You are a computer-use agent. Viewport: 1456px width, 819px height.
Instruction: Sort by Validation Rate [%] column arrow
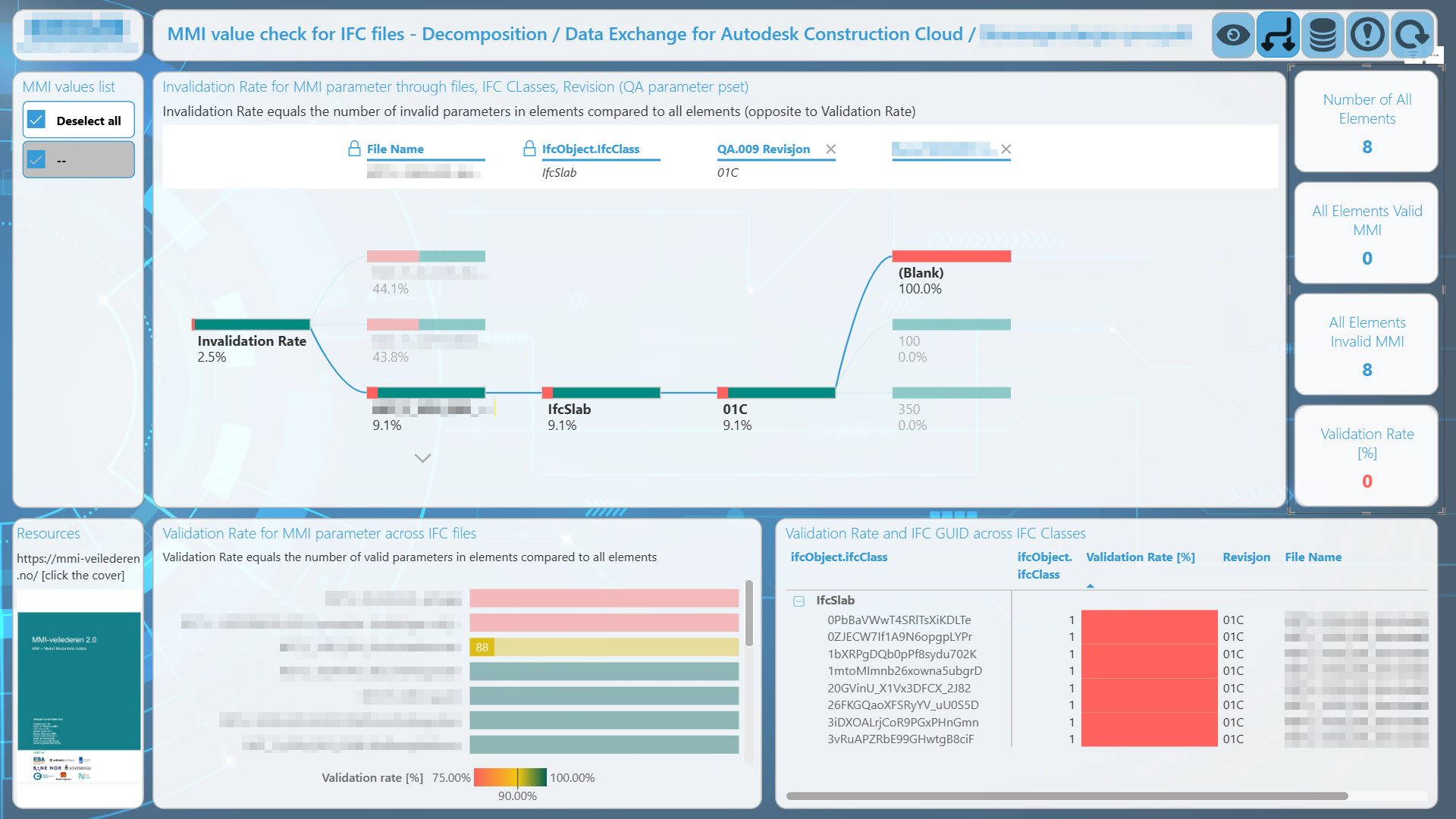(x=1090, y=584)
